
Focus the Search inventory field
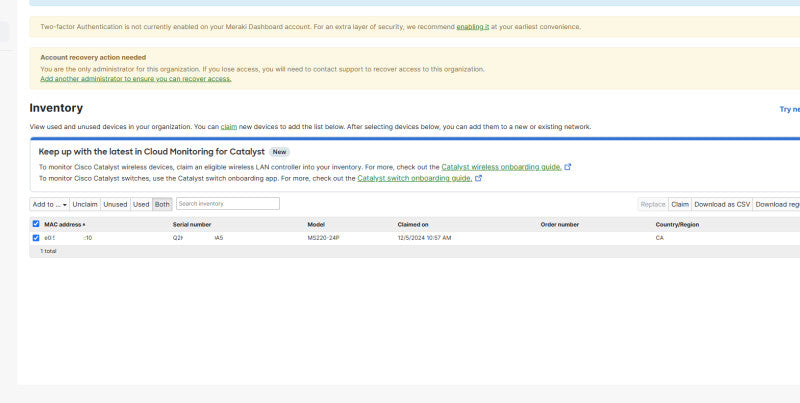[x=228, y=204]
